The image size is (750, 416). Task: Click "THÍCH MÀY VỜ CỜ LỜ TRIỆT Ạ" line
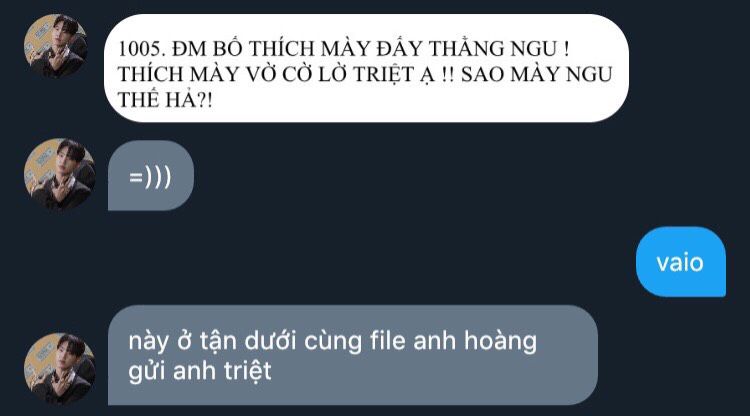tap(277, 75)
